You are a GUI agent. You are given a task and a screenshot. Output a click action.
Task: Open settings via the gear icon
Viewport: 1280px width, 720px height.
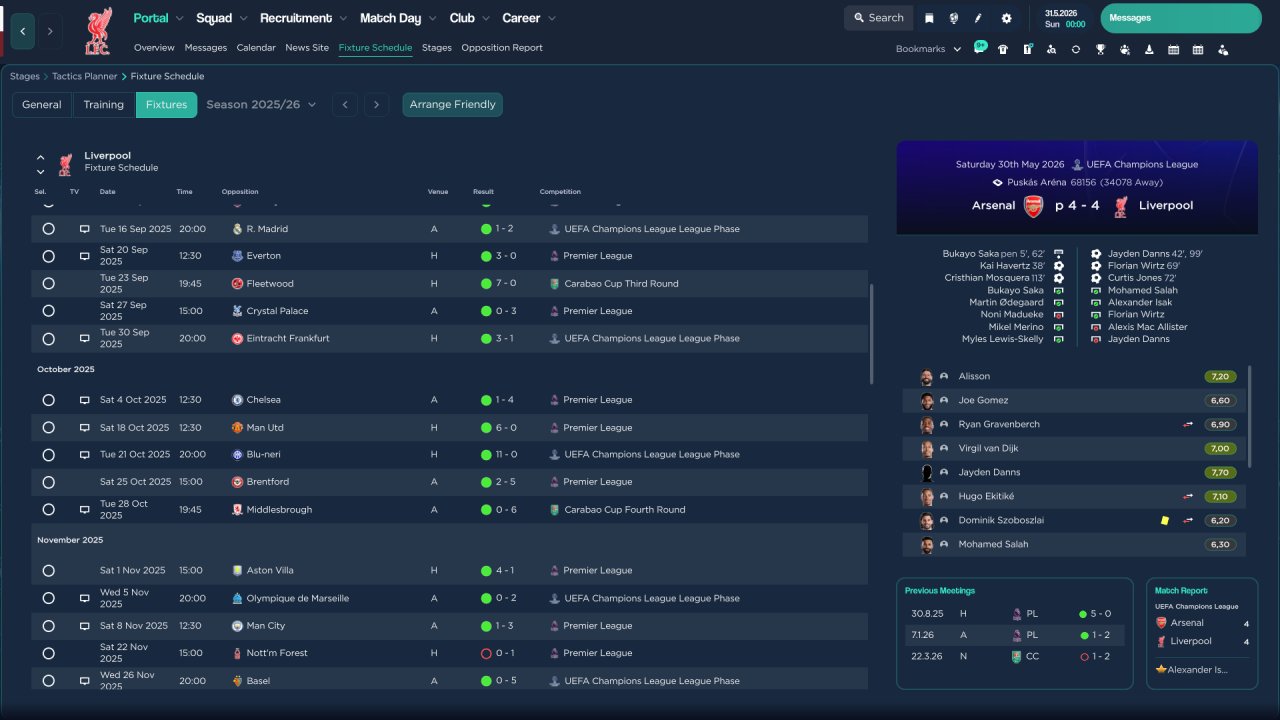click(x=1006, y=18)
